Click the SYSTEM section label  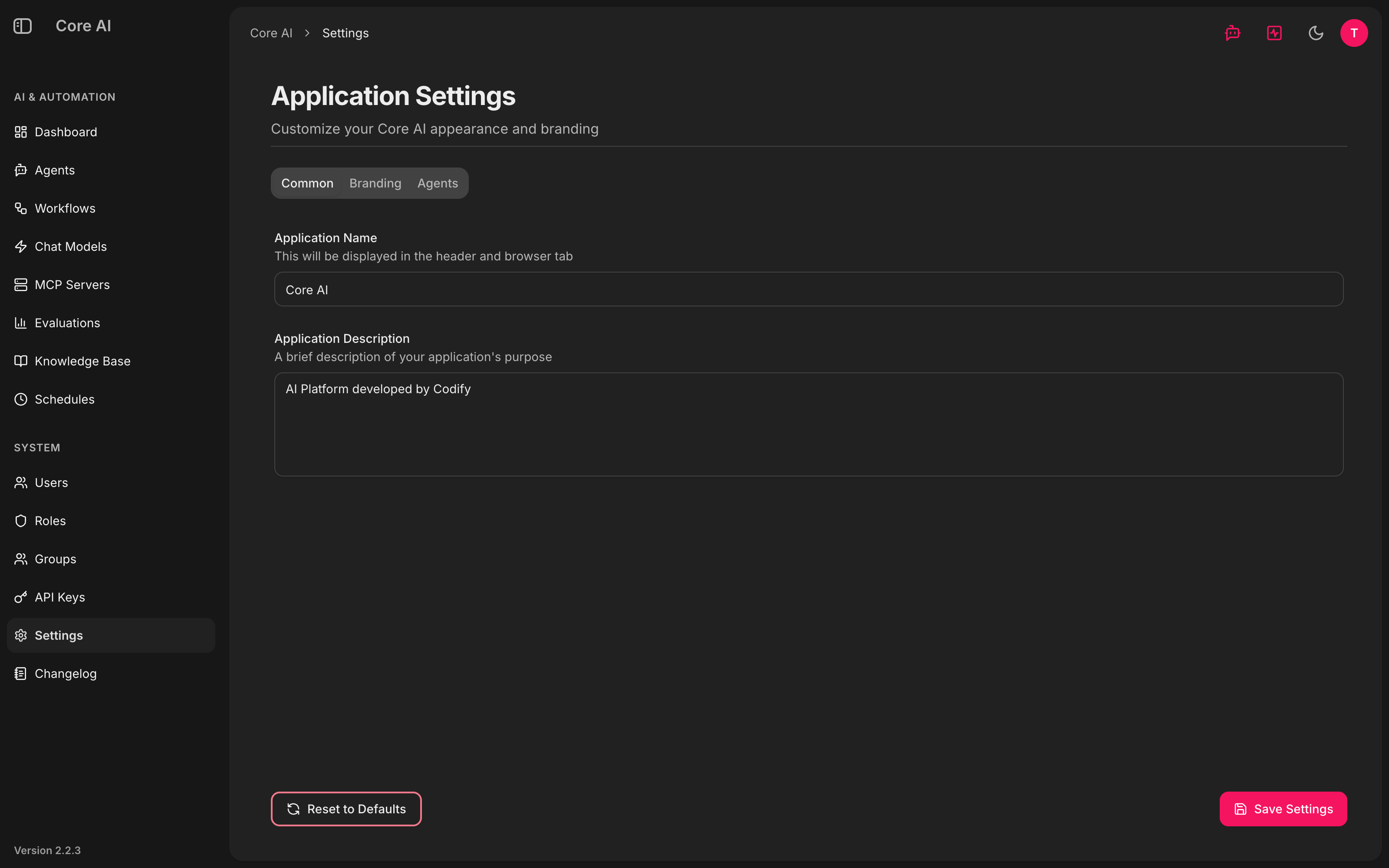(37, 448)
